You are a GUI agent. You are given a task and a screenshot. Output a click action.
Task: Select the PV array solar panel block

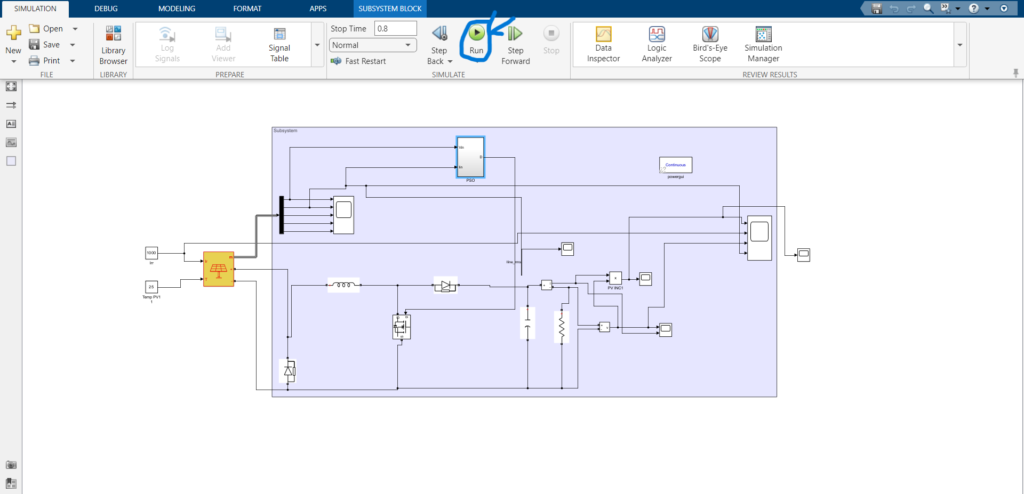point(218,269)
